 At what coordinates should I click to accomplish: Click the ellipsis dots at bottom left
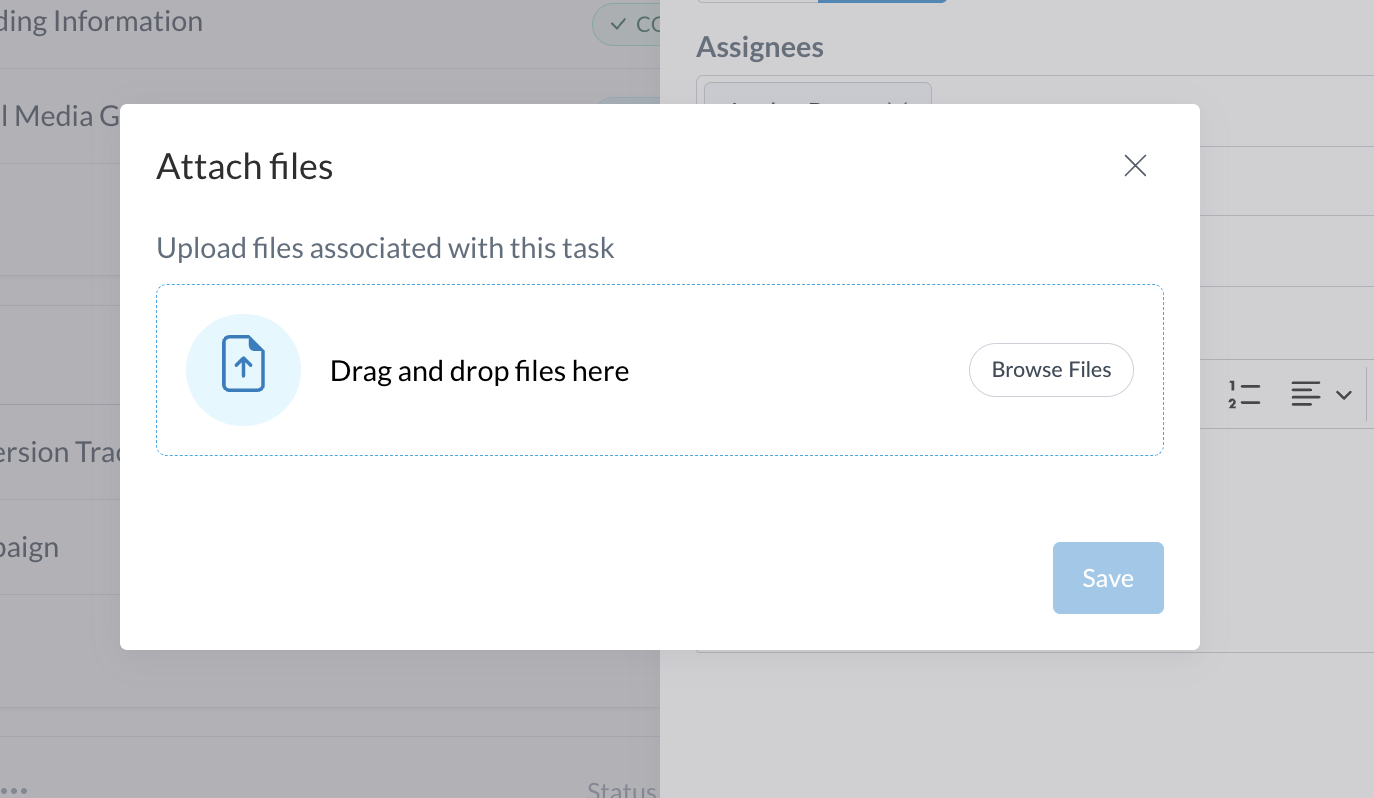pyautogui.click(x=14, y=789)
